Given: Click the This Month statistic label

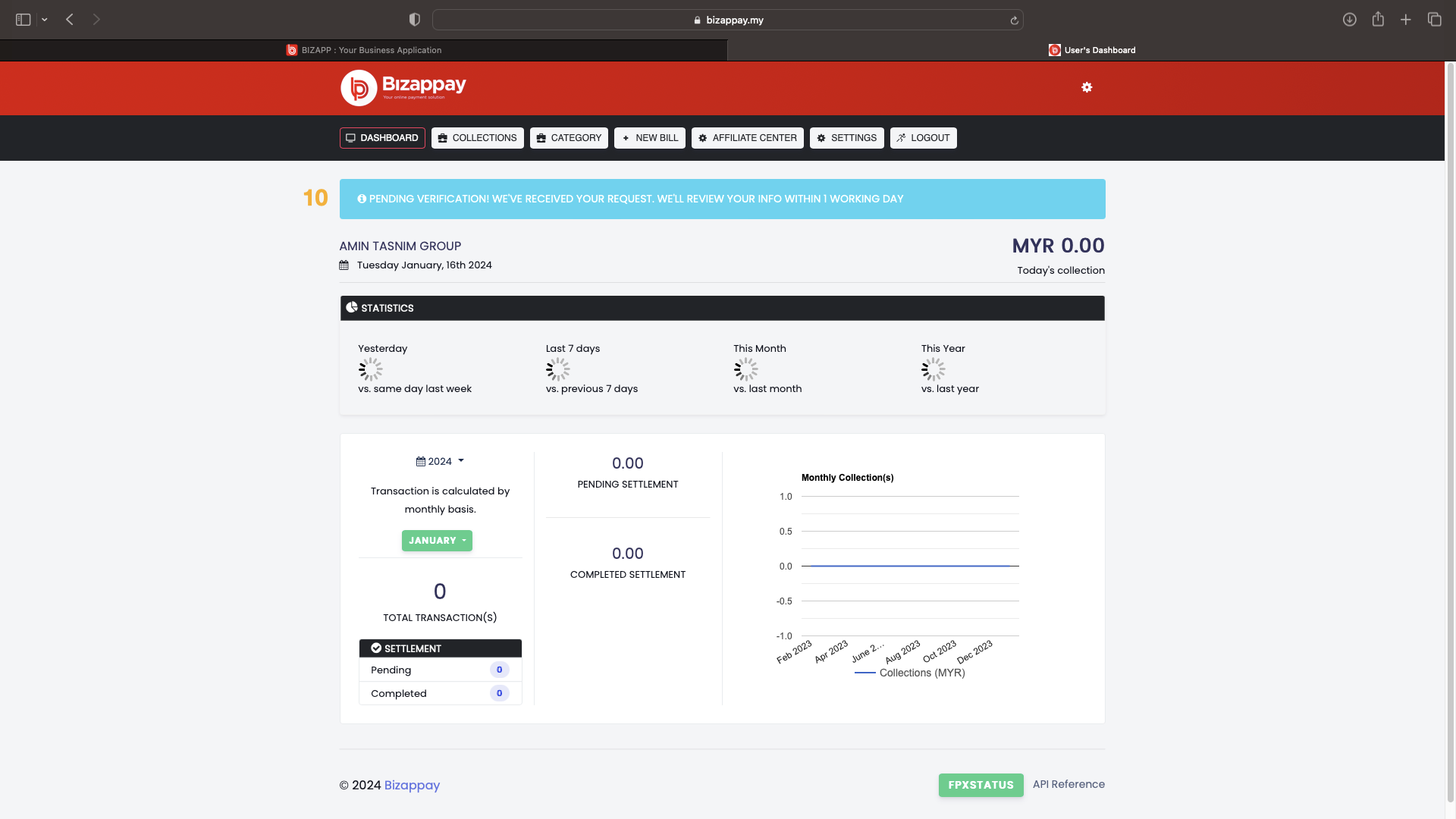Looking at the screenshot, I should point(760,349).
